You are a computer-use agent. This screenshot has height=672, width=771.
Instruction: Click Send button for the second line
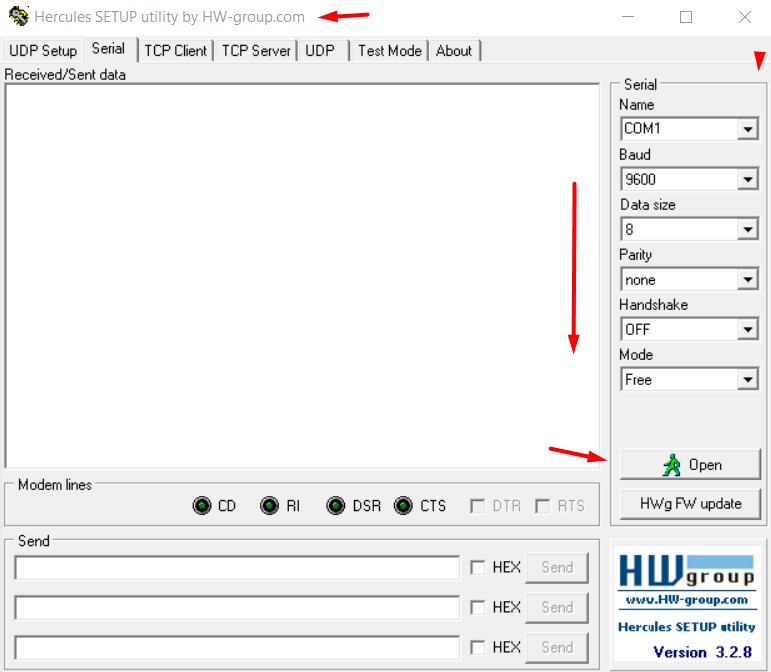click(x=557, y=608)
